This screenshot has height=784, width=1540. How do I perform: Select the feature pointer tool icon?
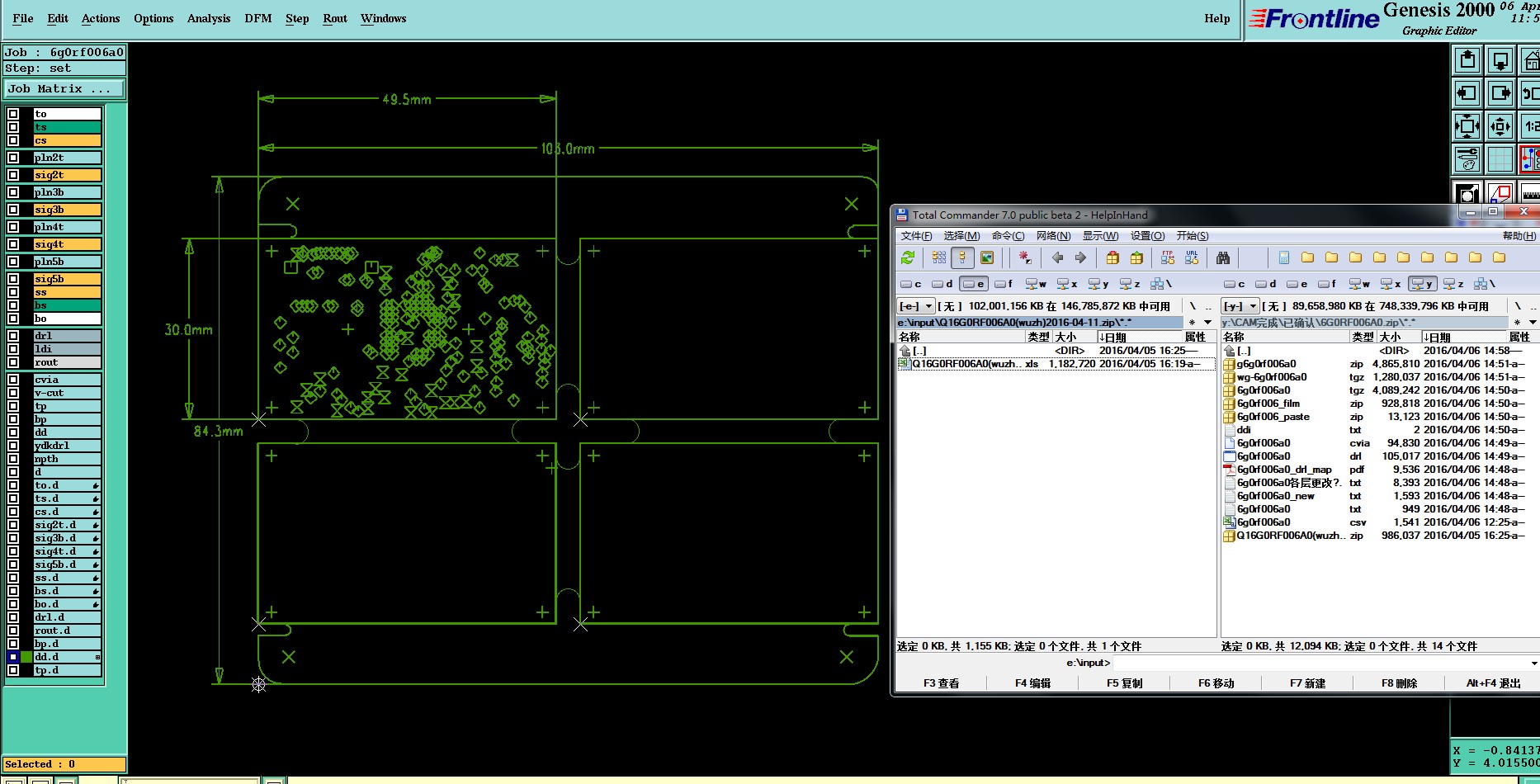pos(1467,192)
